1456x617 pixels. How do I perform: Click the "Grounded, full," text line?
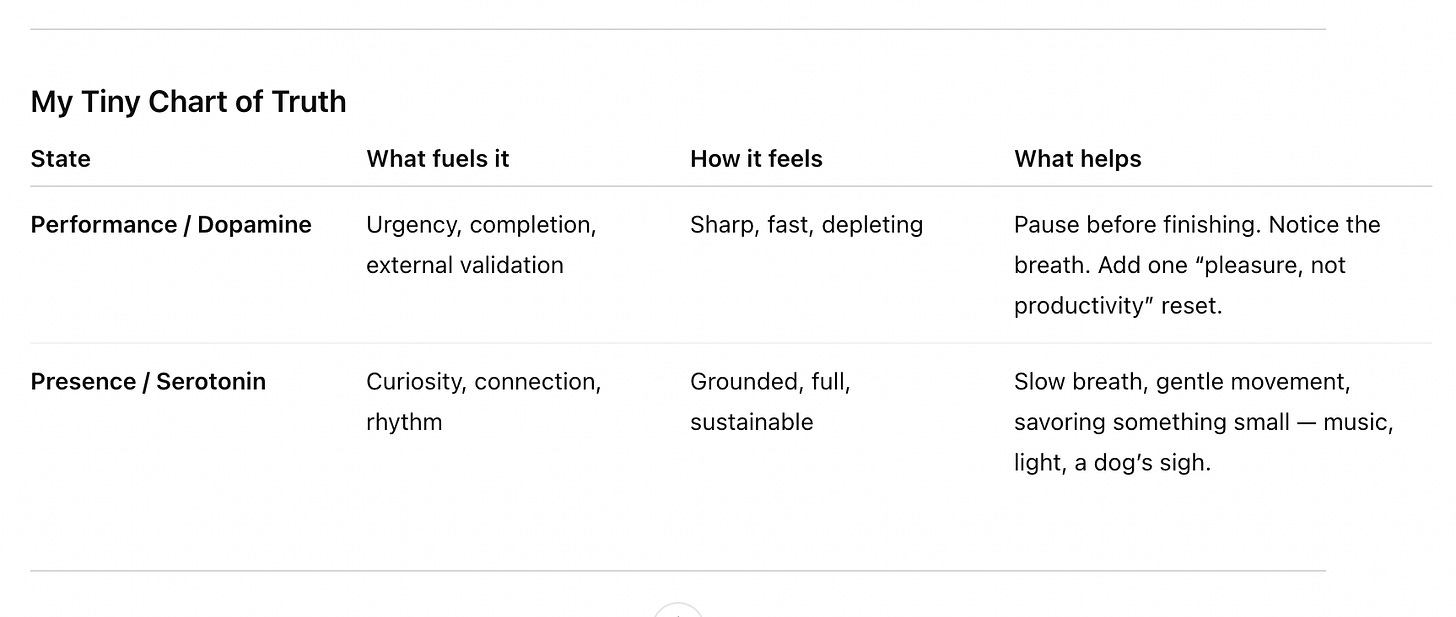(x=770, y=382)
